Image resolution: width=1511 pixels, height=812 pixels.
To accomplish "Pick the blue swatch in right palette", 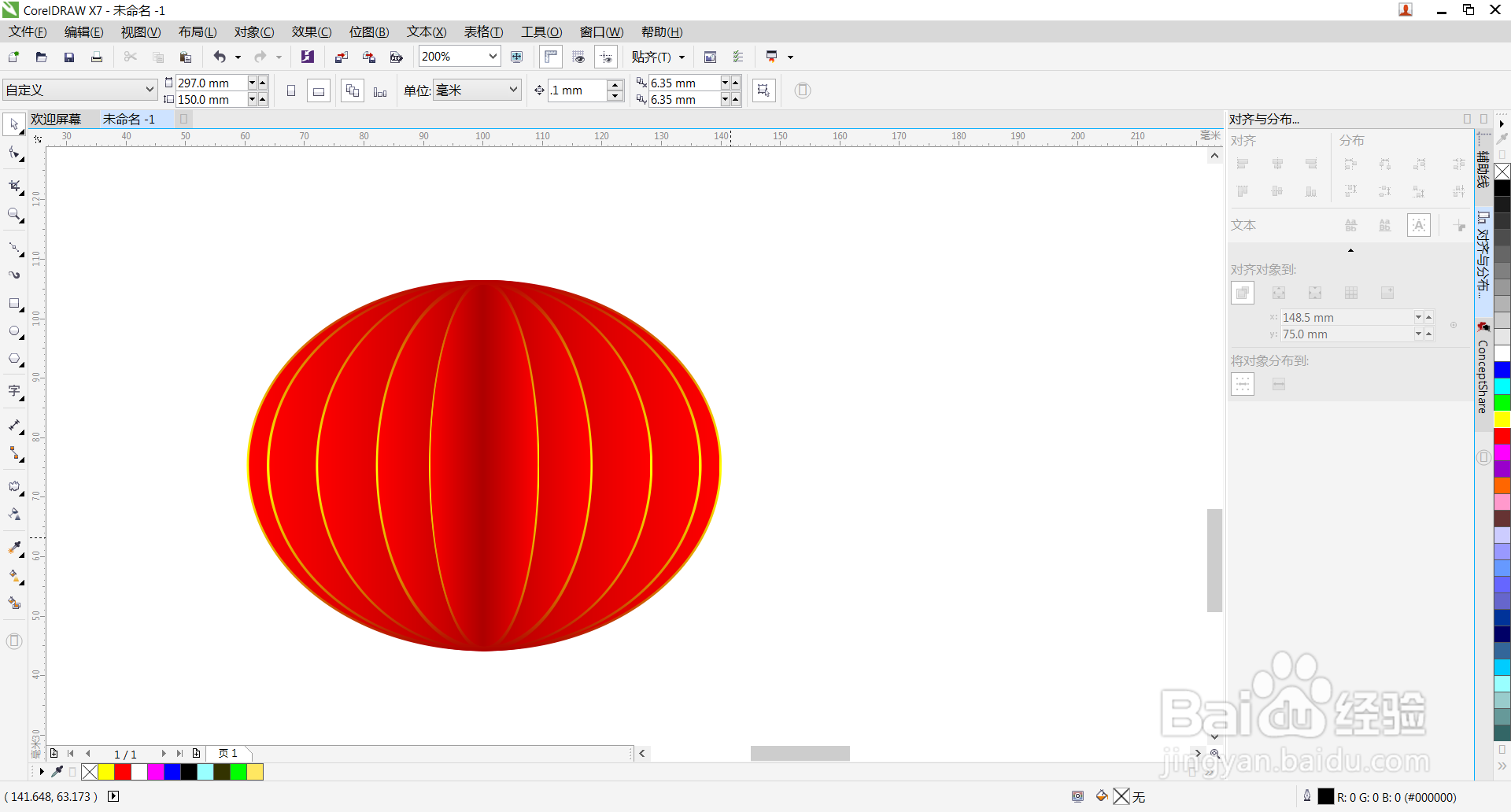I will pyautogui.click(x=1502, y=370).
